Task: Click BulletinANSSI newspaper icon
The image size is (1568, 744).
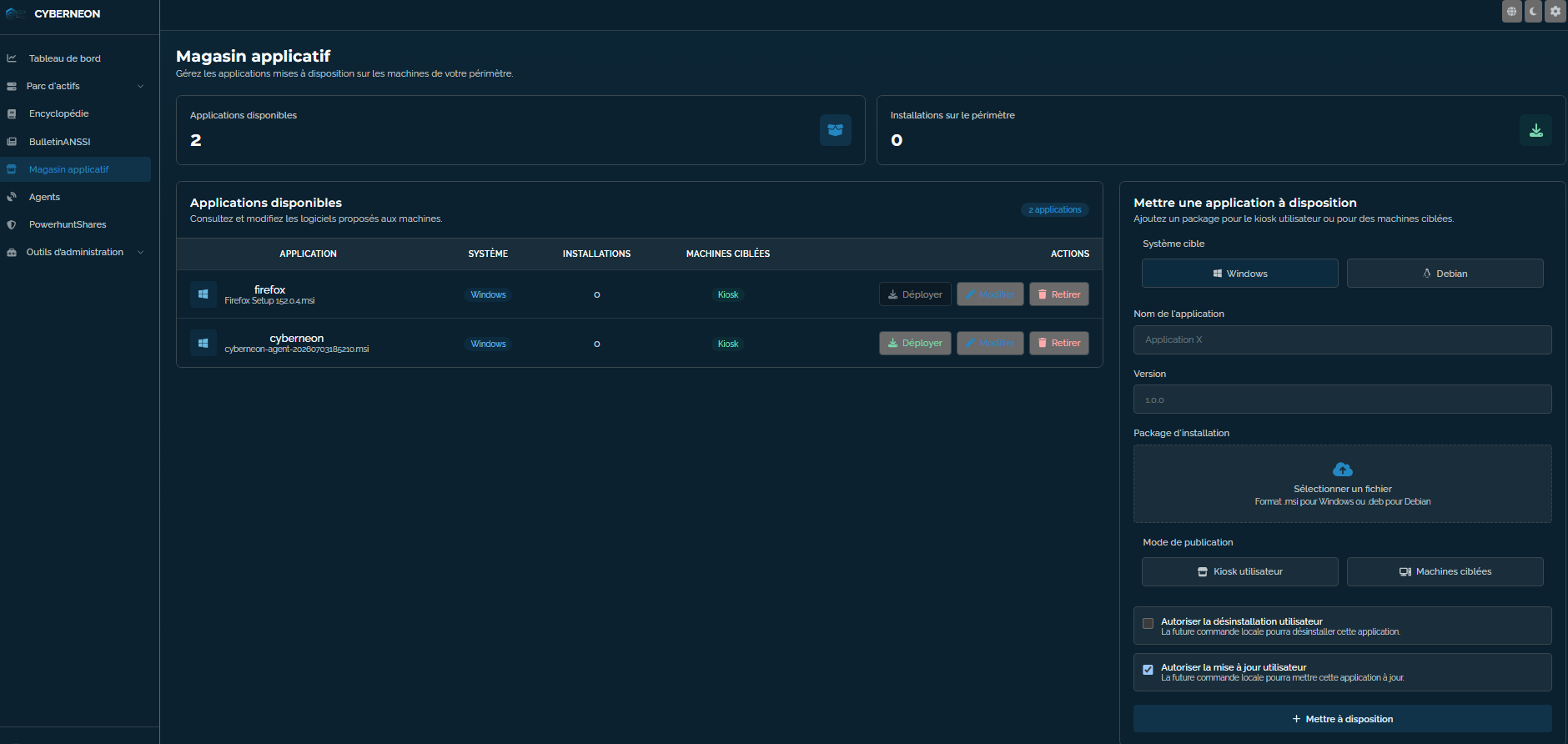Action: coord(12,142)
